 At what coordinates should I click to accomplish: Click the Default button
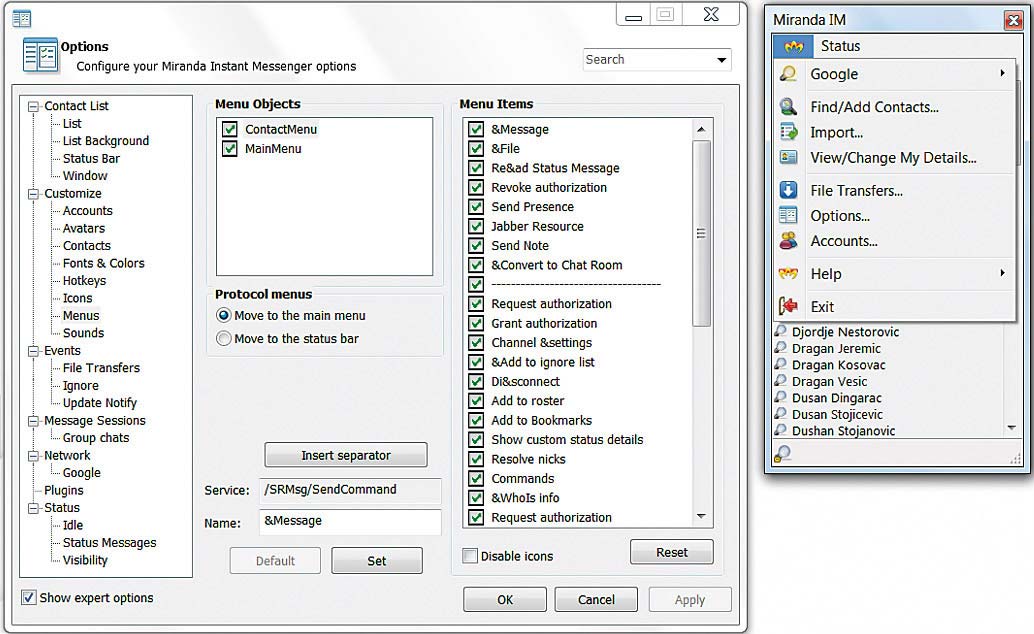point(275,561)
